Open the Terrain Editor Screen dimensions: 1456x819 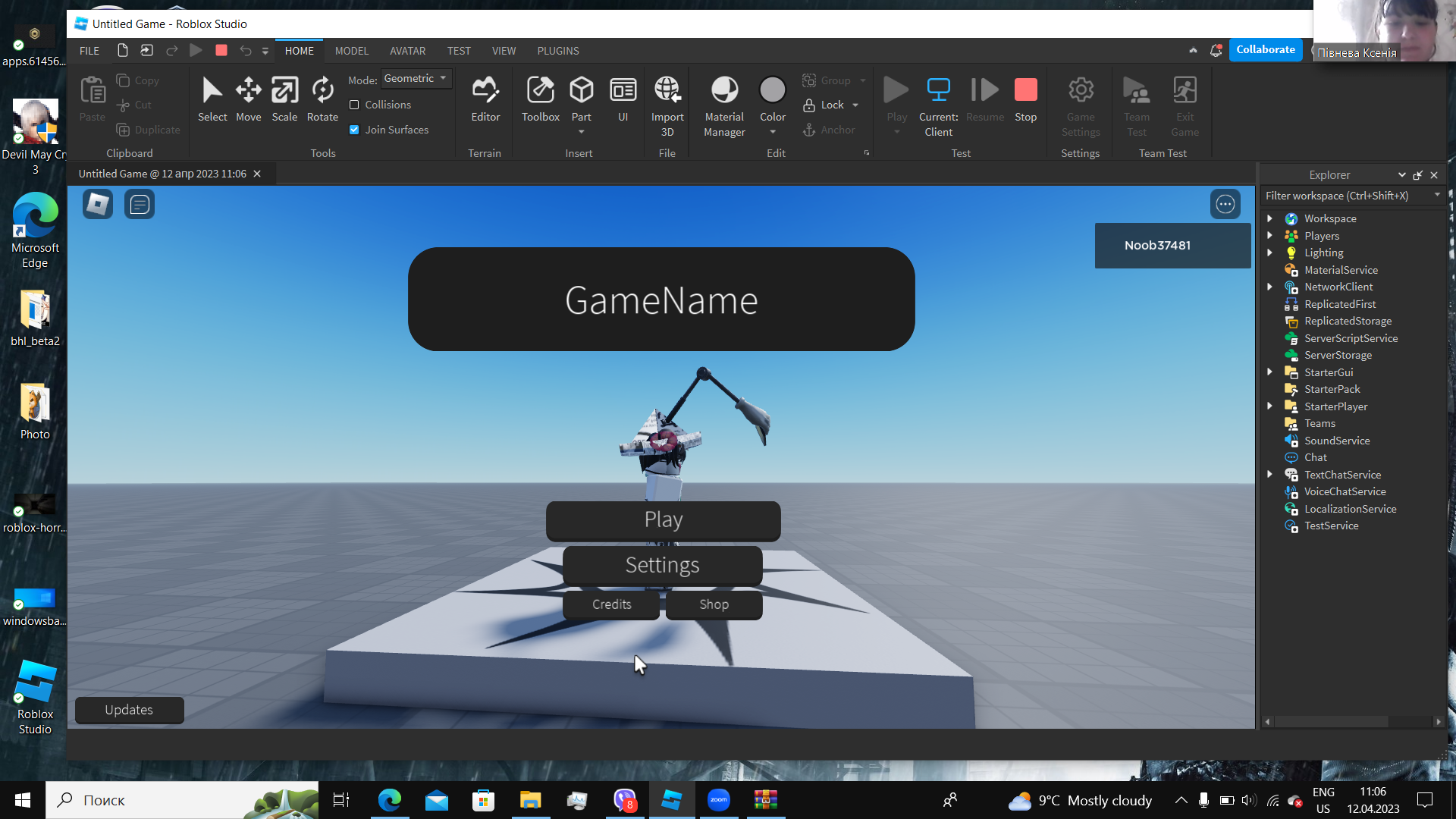click(x=485, y=99)
